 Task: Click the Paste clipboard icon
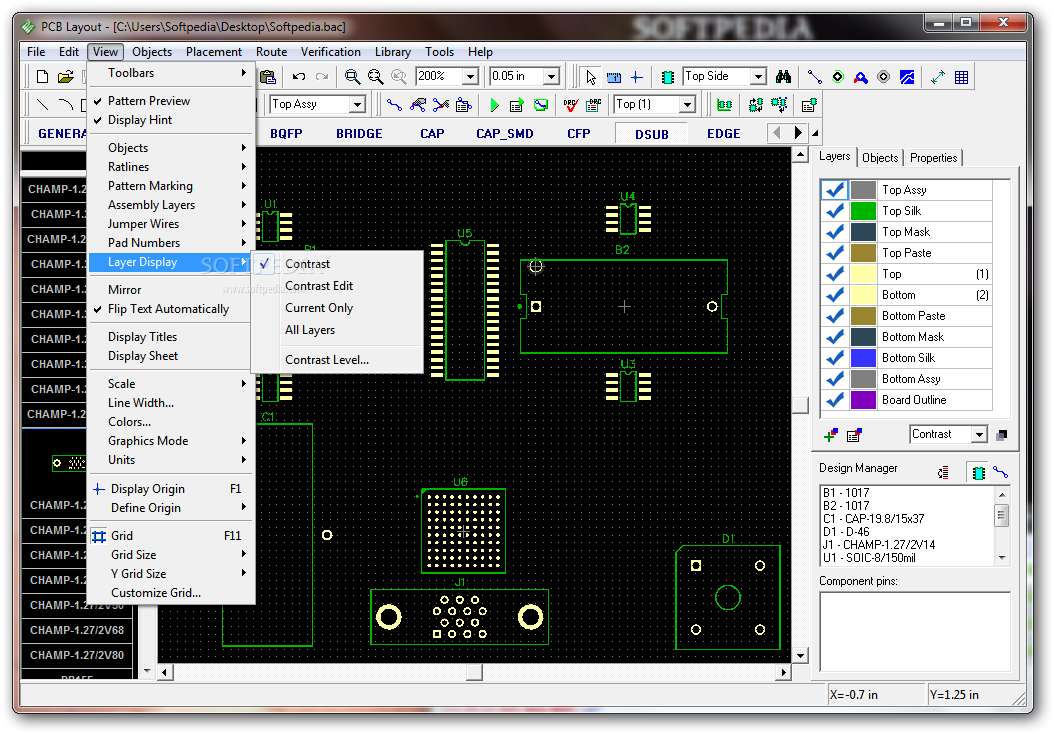coord(268,77)
